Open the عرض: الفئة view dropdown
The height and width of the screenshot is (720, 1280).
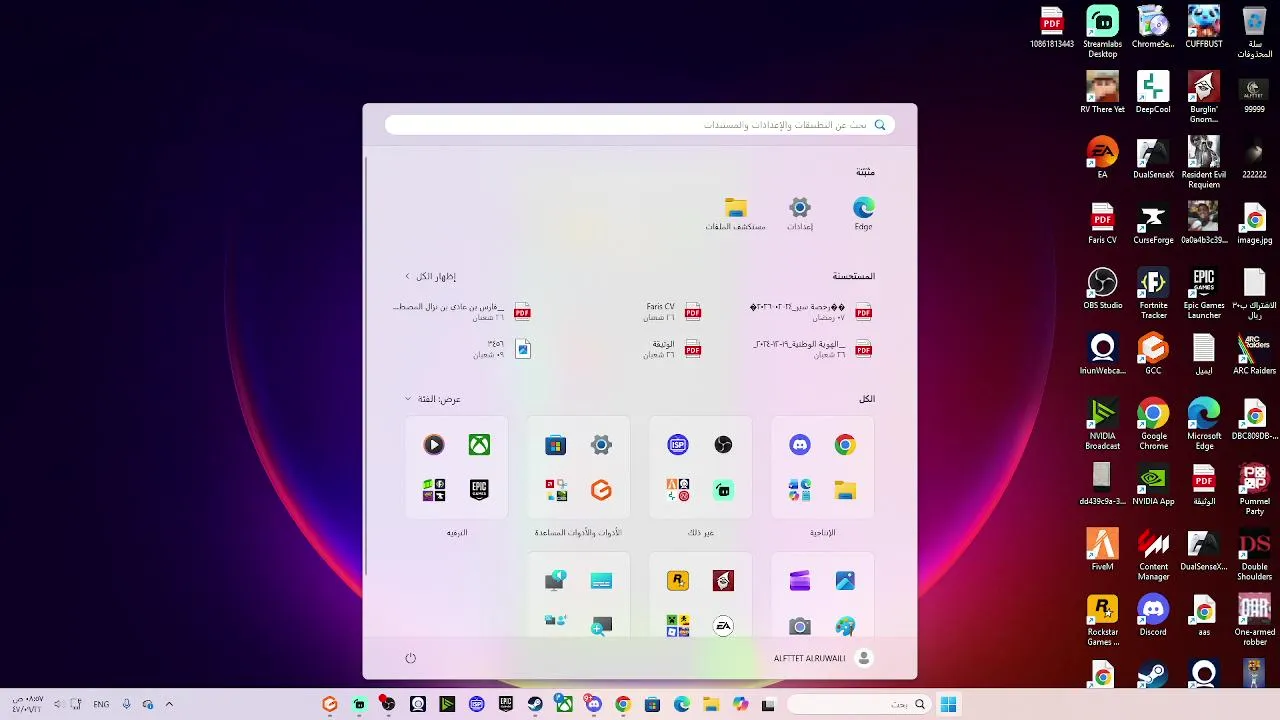point(433,399)
